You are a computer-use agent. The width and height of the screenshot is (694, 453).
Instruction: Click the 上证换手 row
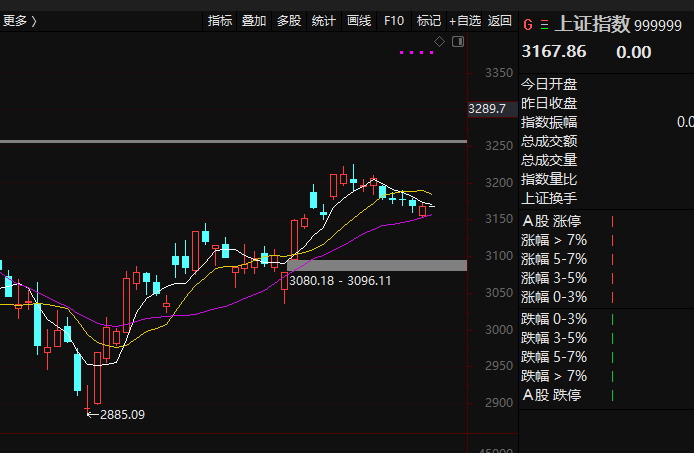(606, 198)
